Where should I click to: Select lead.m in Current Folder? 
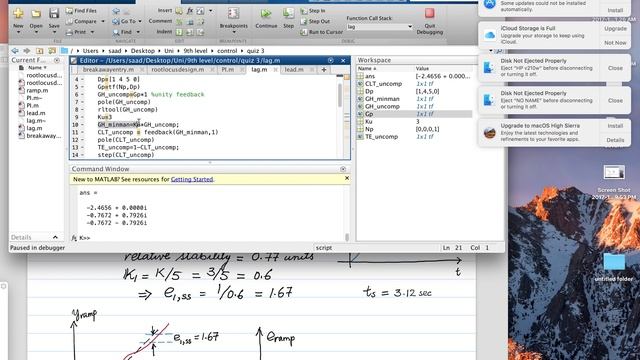click(x=36, y=113)
